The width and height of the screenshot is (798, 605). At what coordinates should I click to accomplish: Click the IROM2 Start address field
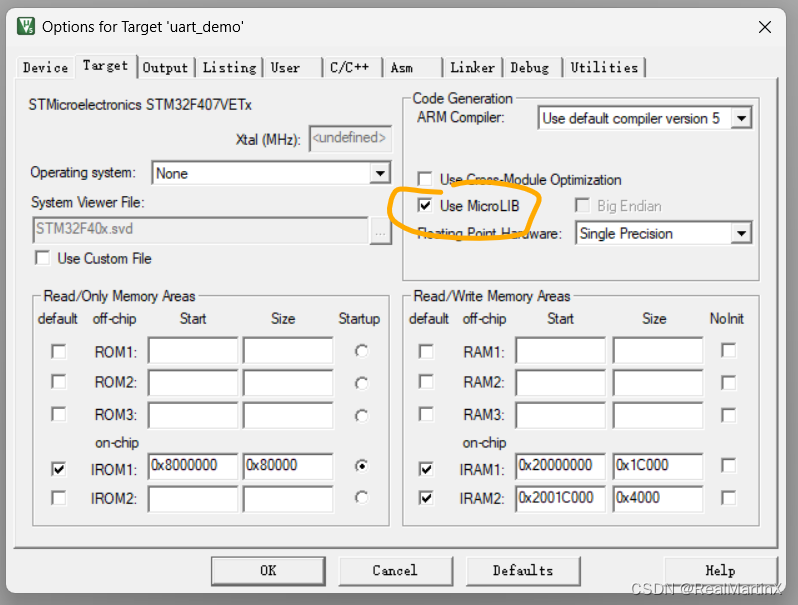tap(193, 499)
